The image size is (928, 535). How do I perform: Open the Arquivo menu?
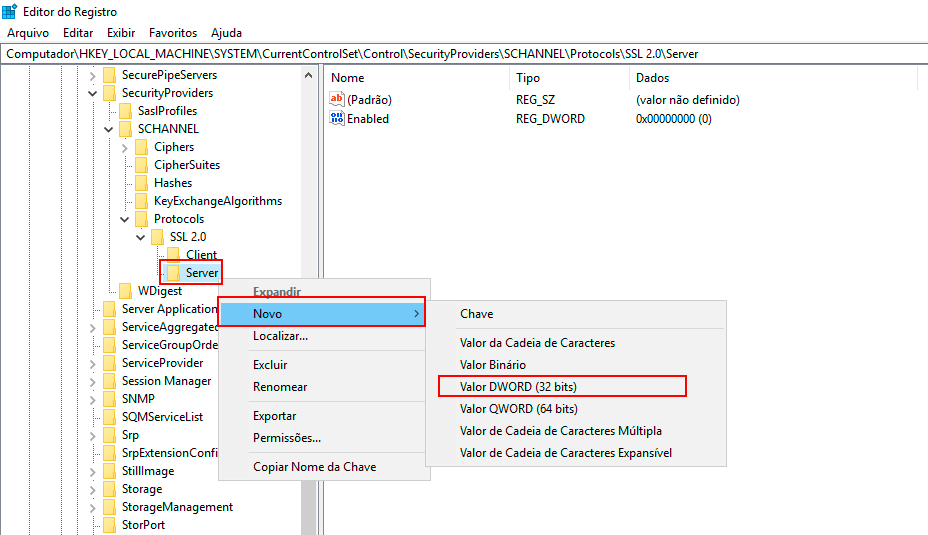[28, 33]
